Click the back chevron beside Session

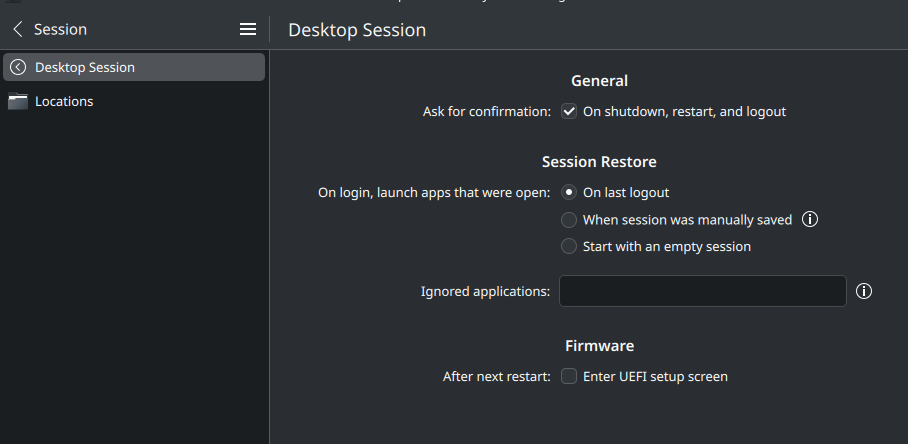pyautogui.click(x=18, y=29)
